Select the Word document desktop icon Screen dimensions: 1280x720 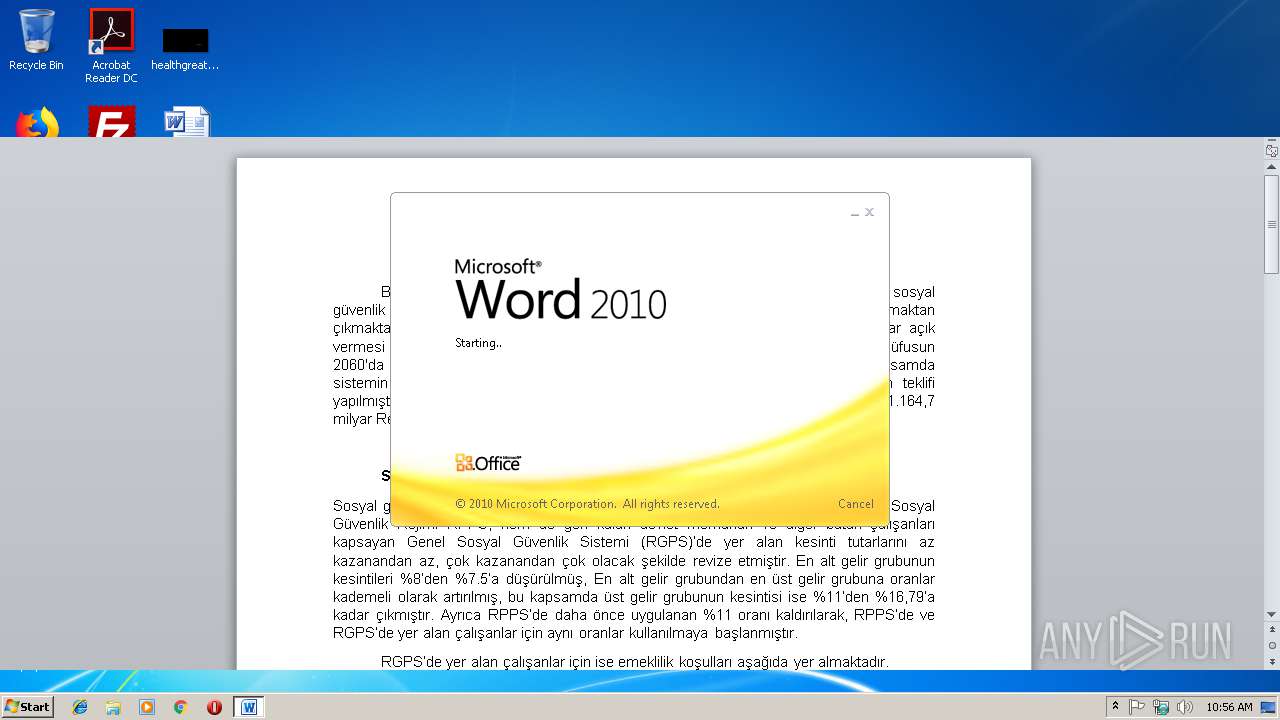[x=186, y=122]
